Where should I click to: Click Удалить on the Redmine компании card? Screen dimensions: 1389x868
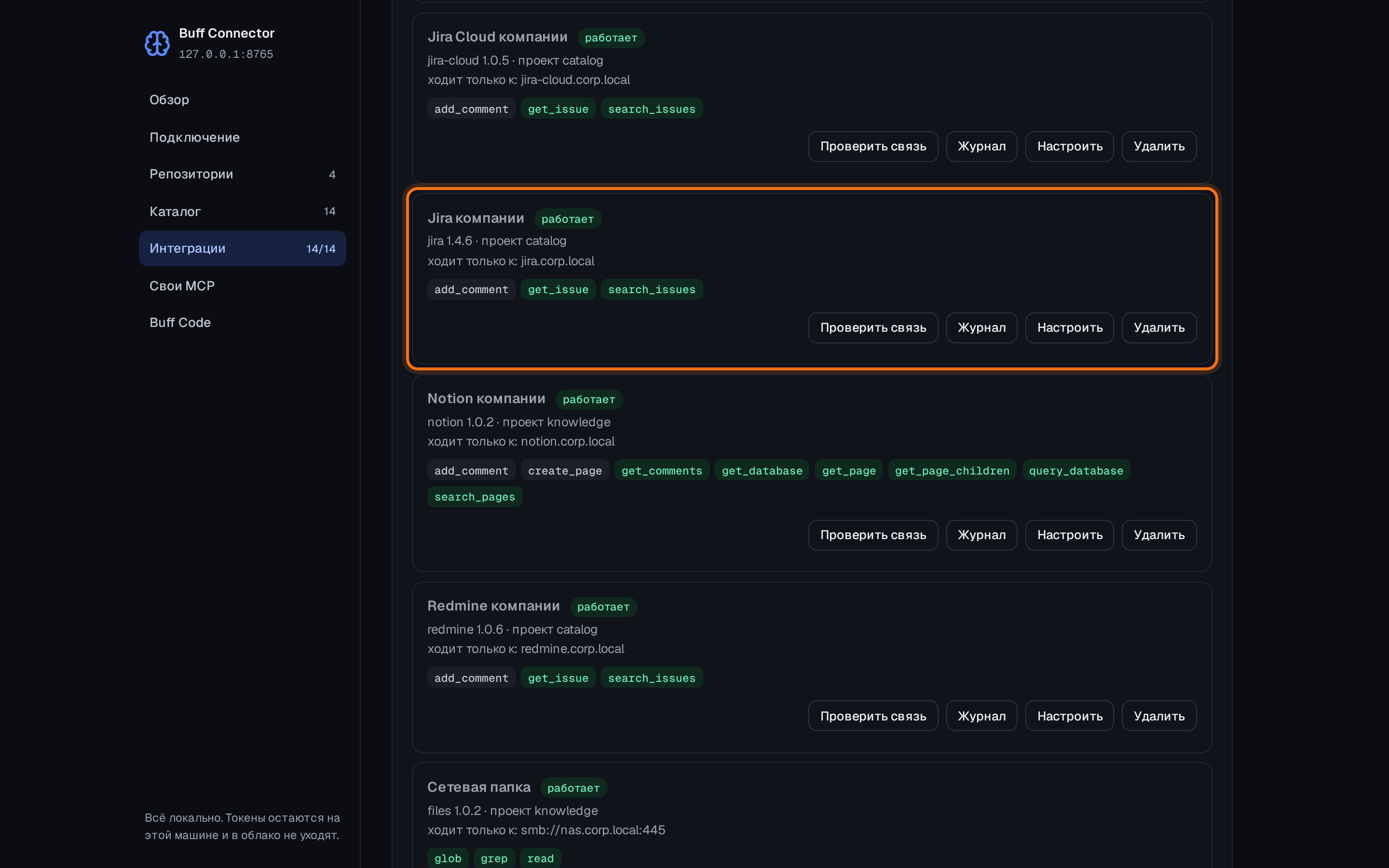1159,716
